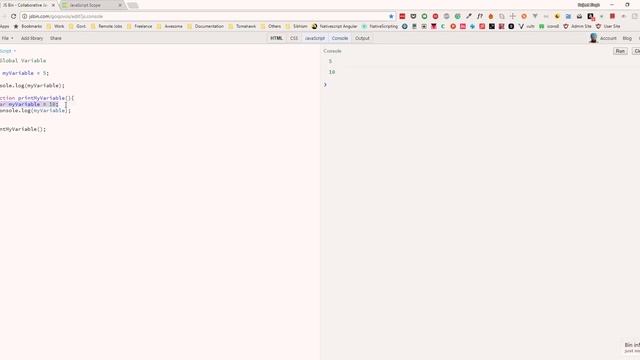Click Add library in JS Bin toolbar
Viewport: 640px width, 360px height.
pos(32,38)
